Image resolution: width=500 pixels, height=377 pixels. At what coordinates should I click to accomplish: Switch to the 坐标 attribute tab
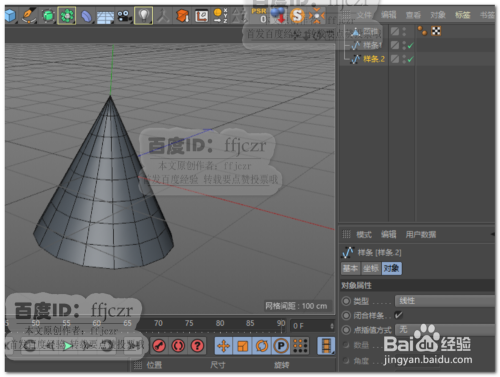coord(371,268)
